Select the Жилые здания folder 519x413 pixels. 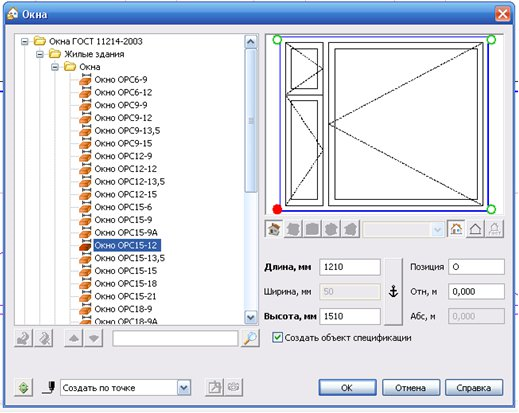click(94, 54)
